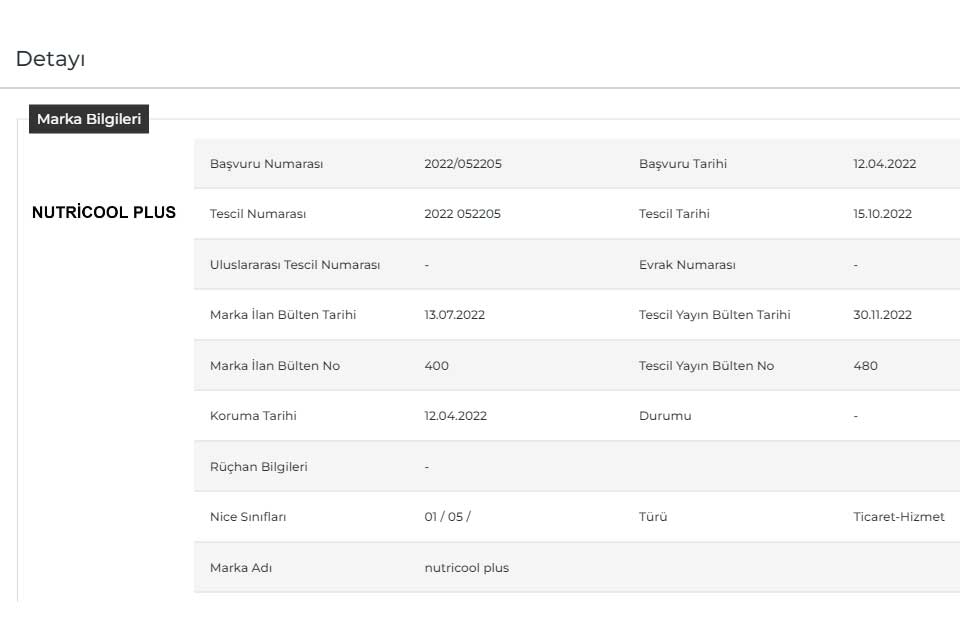Screen dimensions: 960x640
Task: Click the NUTRİCOOL PLUS trademark logo text
Action: pyautogui.click(x=104, y=213)
